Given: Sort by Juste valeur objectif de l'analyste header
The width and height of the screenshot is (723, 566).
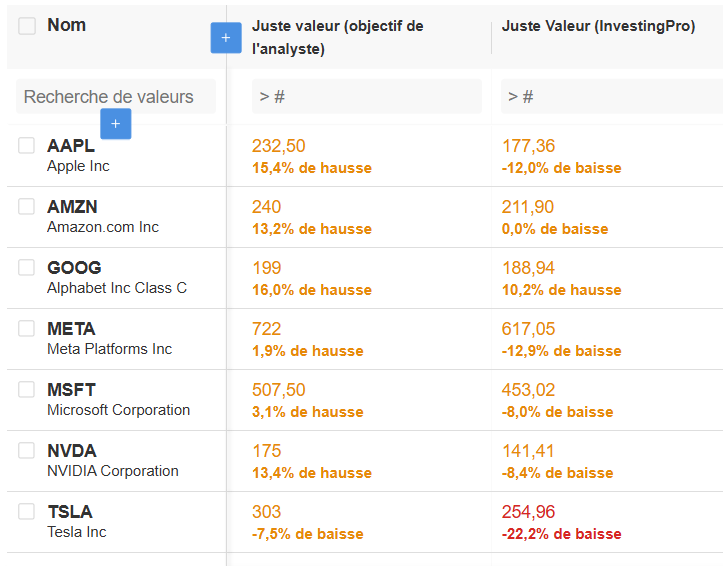Looking at the screenshot, I should click(337, 37).
